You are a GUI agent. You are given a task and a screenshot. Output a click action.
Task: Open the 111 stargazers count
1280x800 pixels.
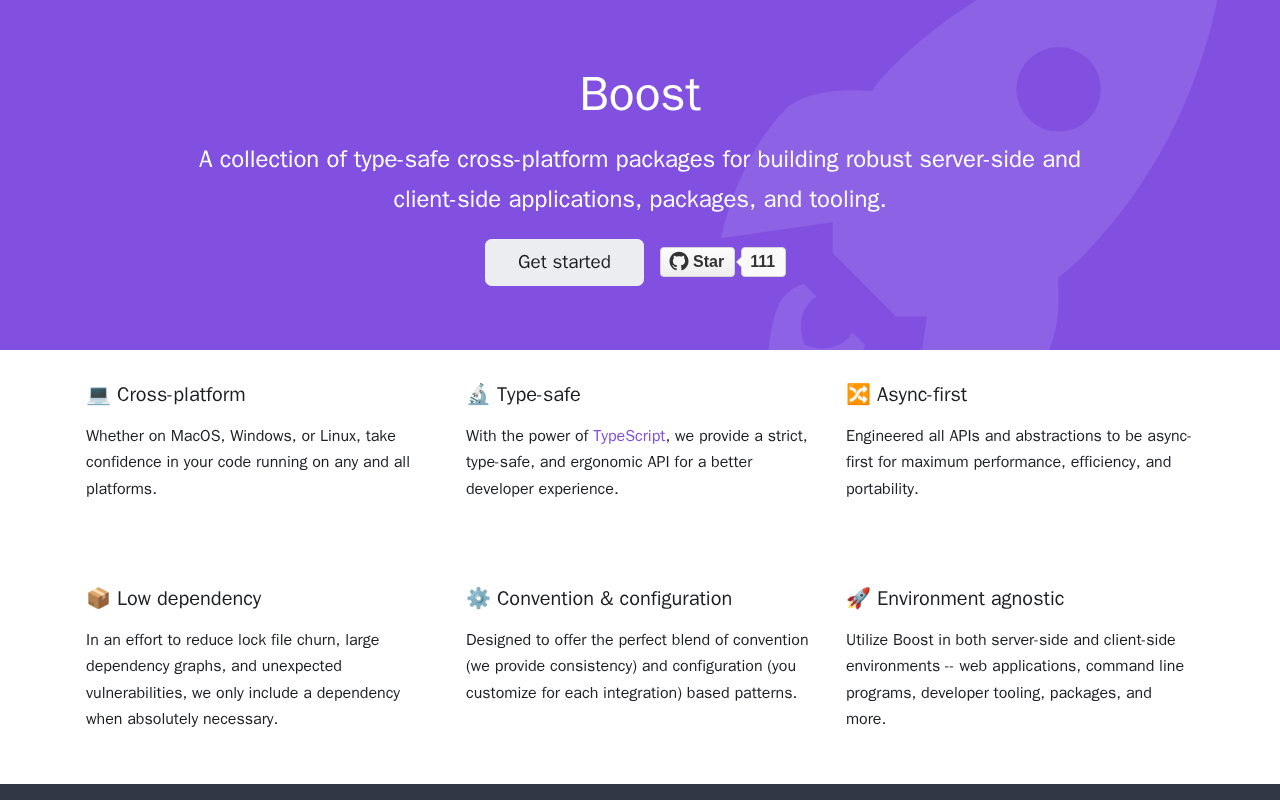[x=763, y=262]
